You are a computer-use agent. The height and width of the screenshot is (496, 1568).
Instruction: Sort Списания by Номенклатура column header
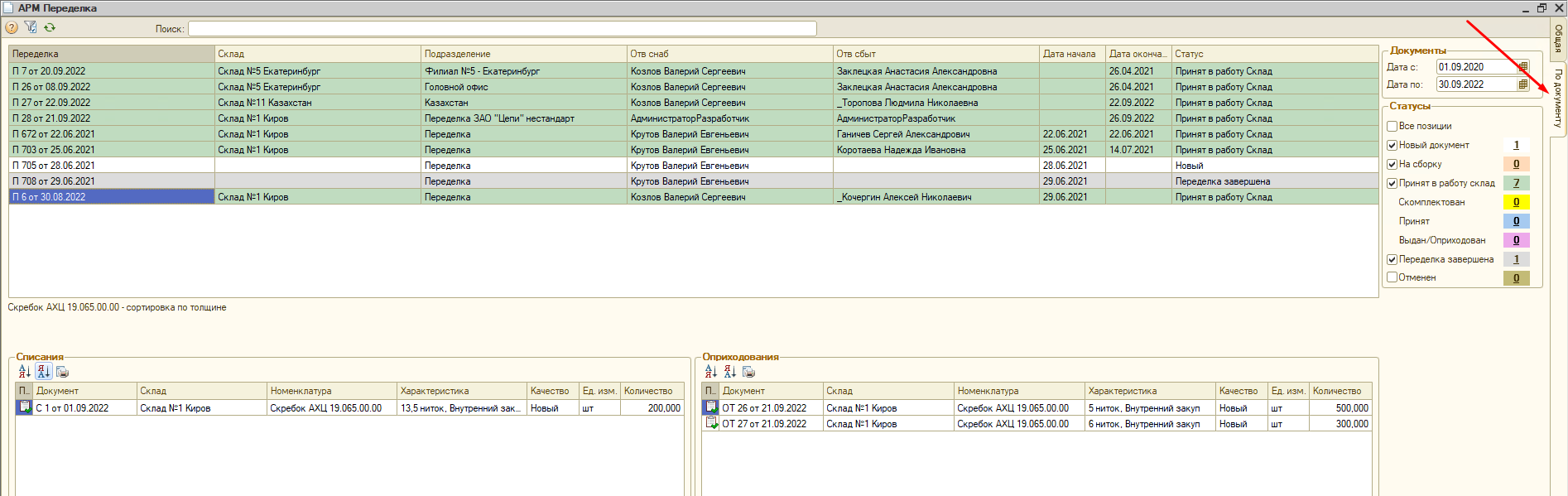332,391
